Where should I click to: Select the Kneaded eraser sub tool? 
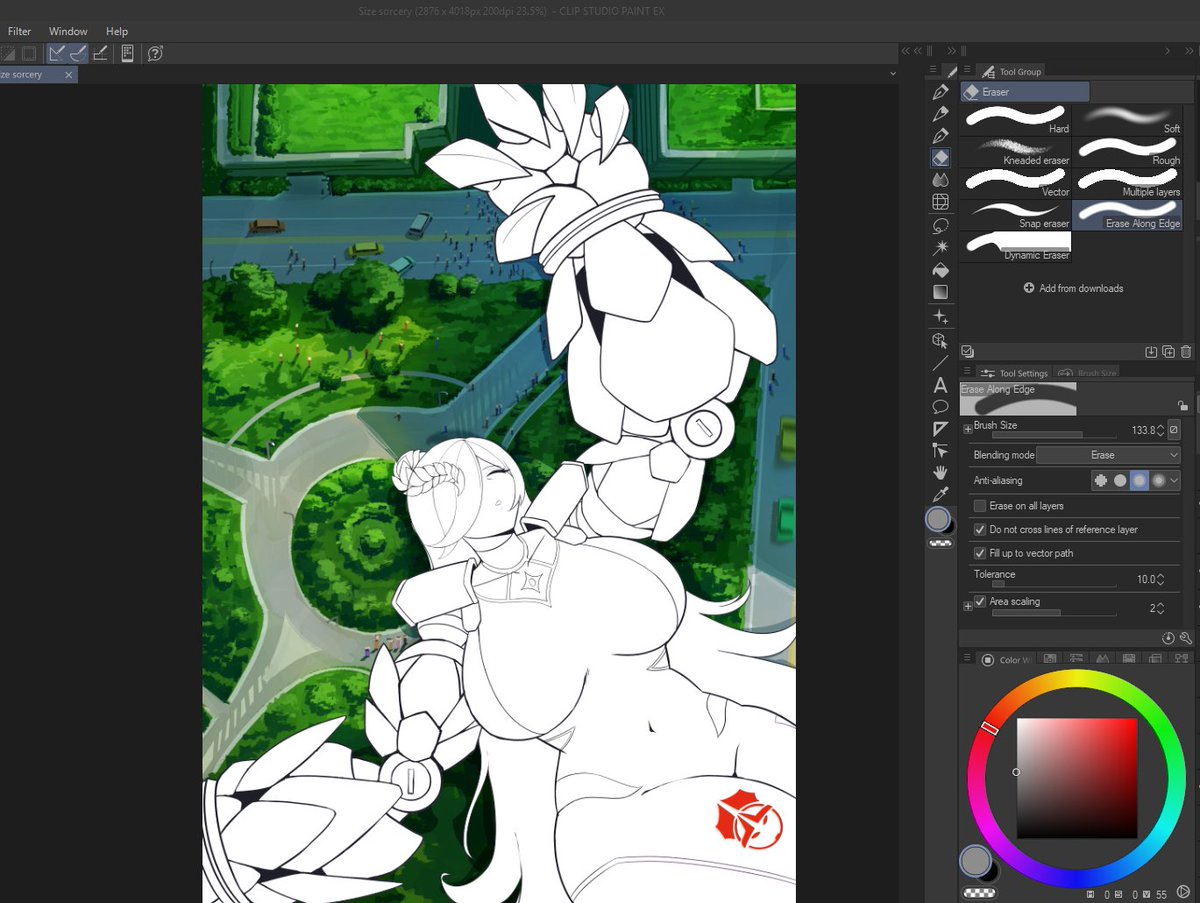[1016, 152]
